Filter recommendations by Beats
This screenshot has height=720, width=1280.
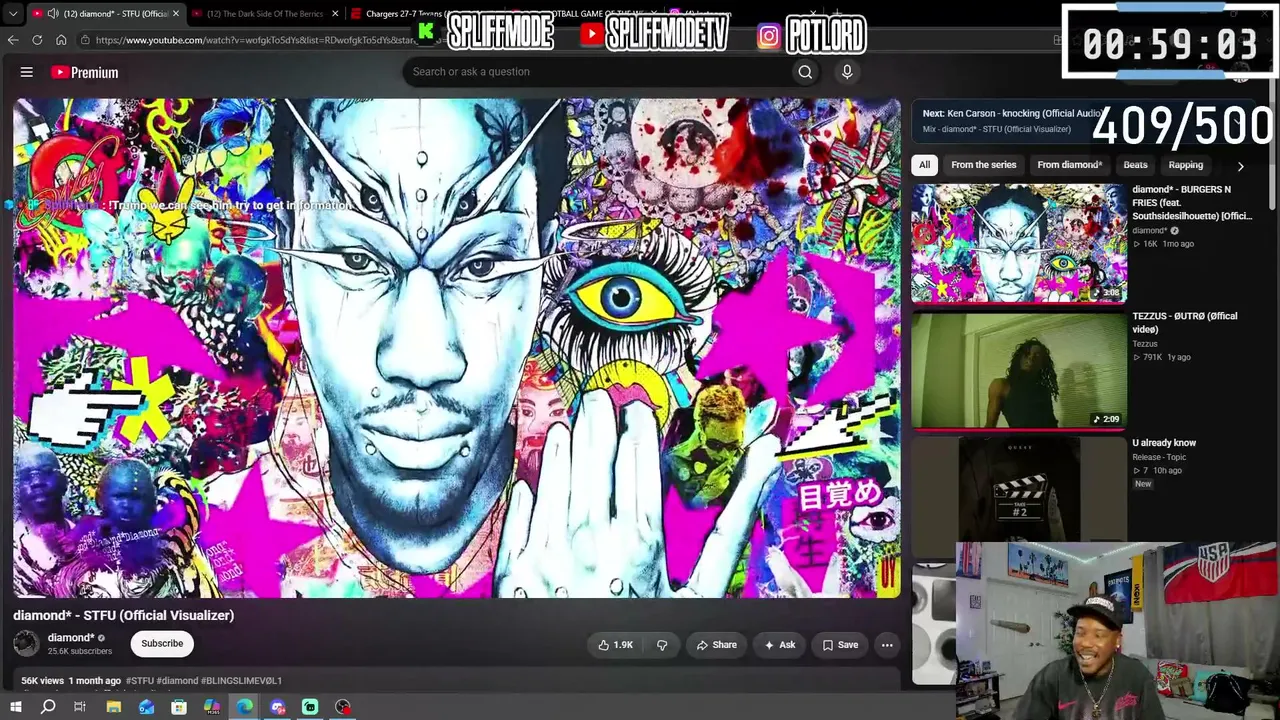[1135, 165]
